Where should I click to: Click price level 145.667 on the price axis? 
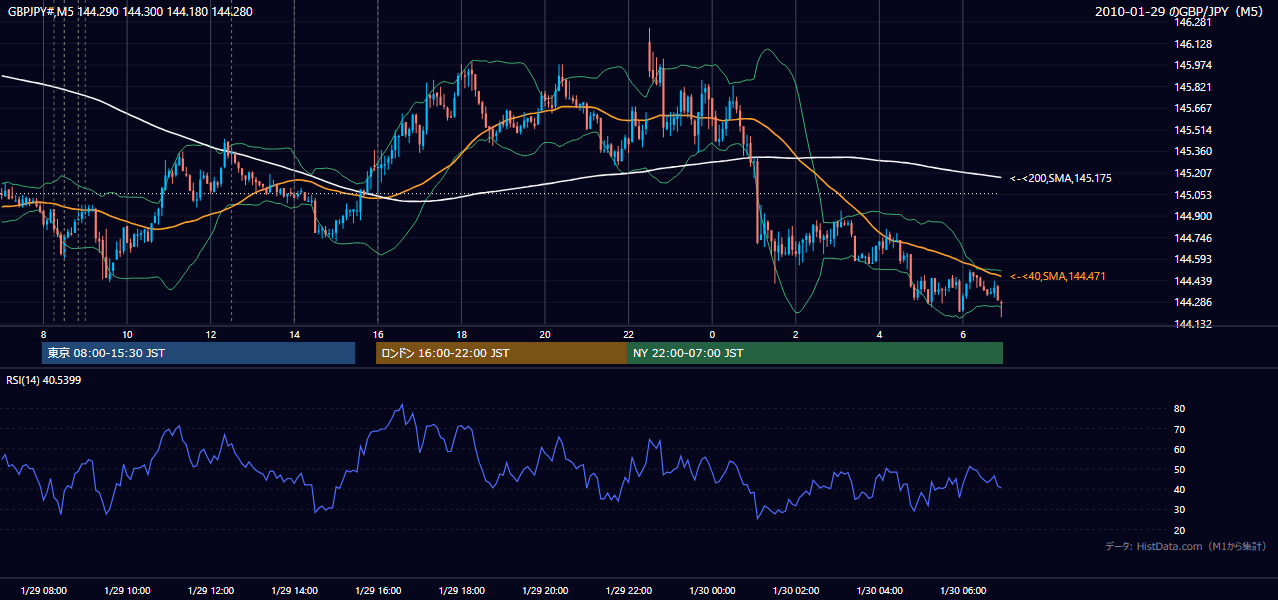(1193, 108)
